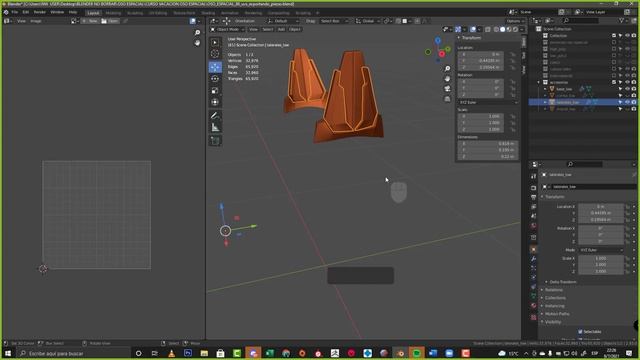Open the XYZ Euler rotation mode in sidebar
The image size is (640, 360).
click(488, 102)
